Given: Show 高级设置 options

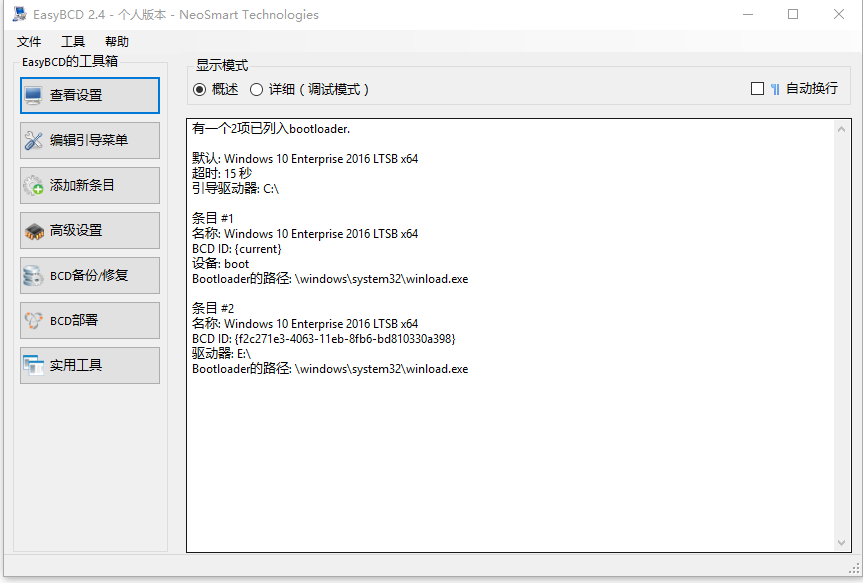Looking at the screenshot, I should click(x=90, y=231).
